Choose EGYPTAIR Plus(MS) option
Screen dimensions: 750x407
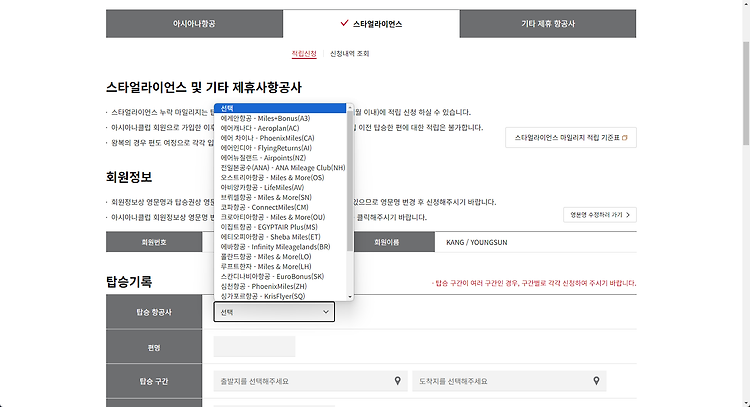(x=280, y=227)
